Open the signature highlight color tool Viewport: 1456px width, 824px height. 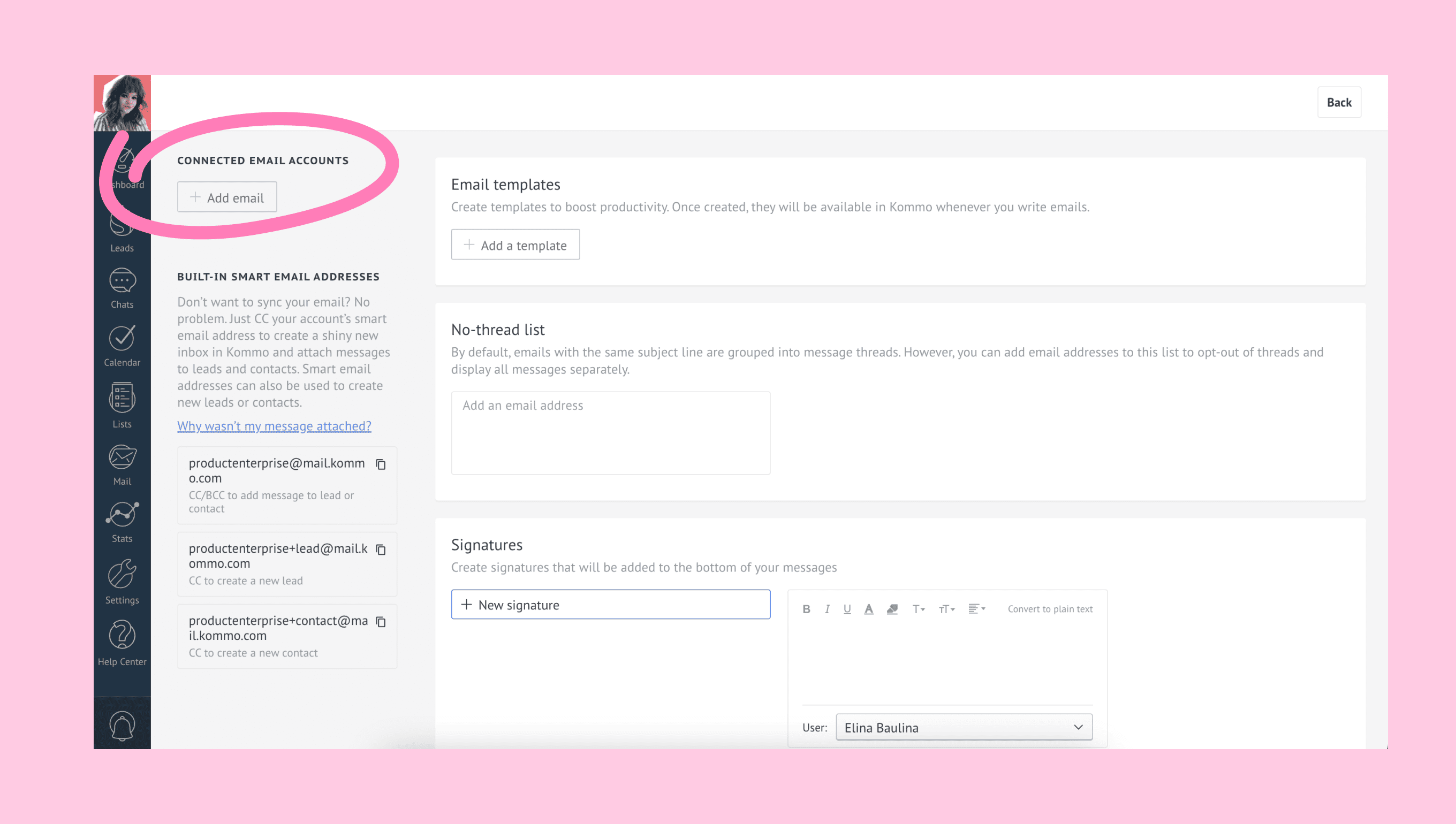pyautogui.click(x=892, y=609)
